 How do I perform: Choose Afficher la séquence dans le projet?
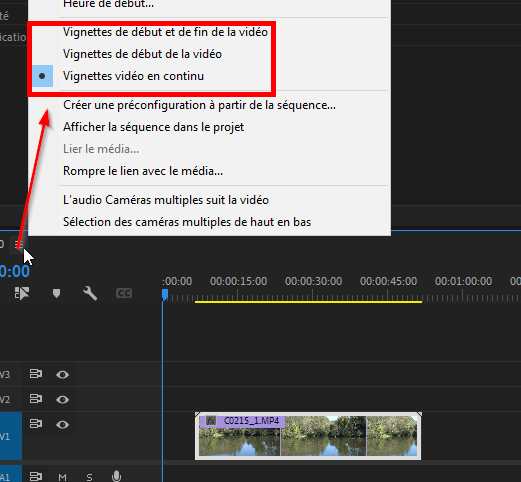click(x=154, y=127)
